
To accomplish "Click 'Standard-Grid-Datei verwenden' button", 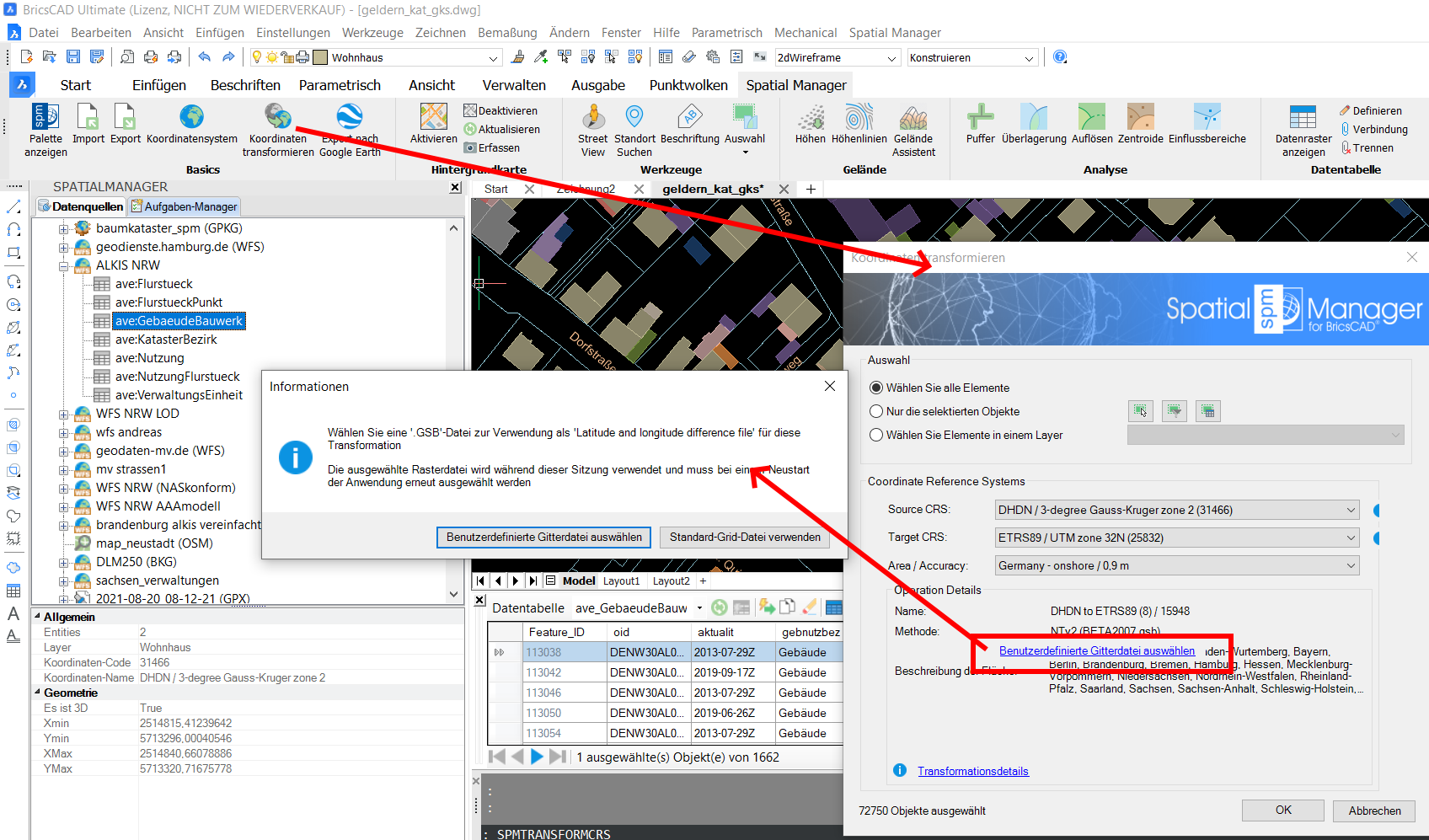I will [x=745, y=537].
